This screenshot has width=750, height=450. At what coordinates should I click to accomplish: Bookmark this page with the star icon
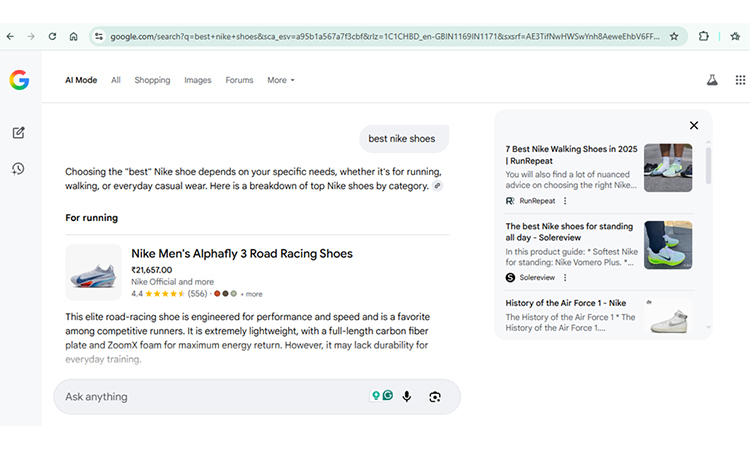[x=674, y=36]
